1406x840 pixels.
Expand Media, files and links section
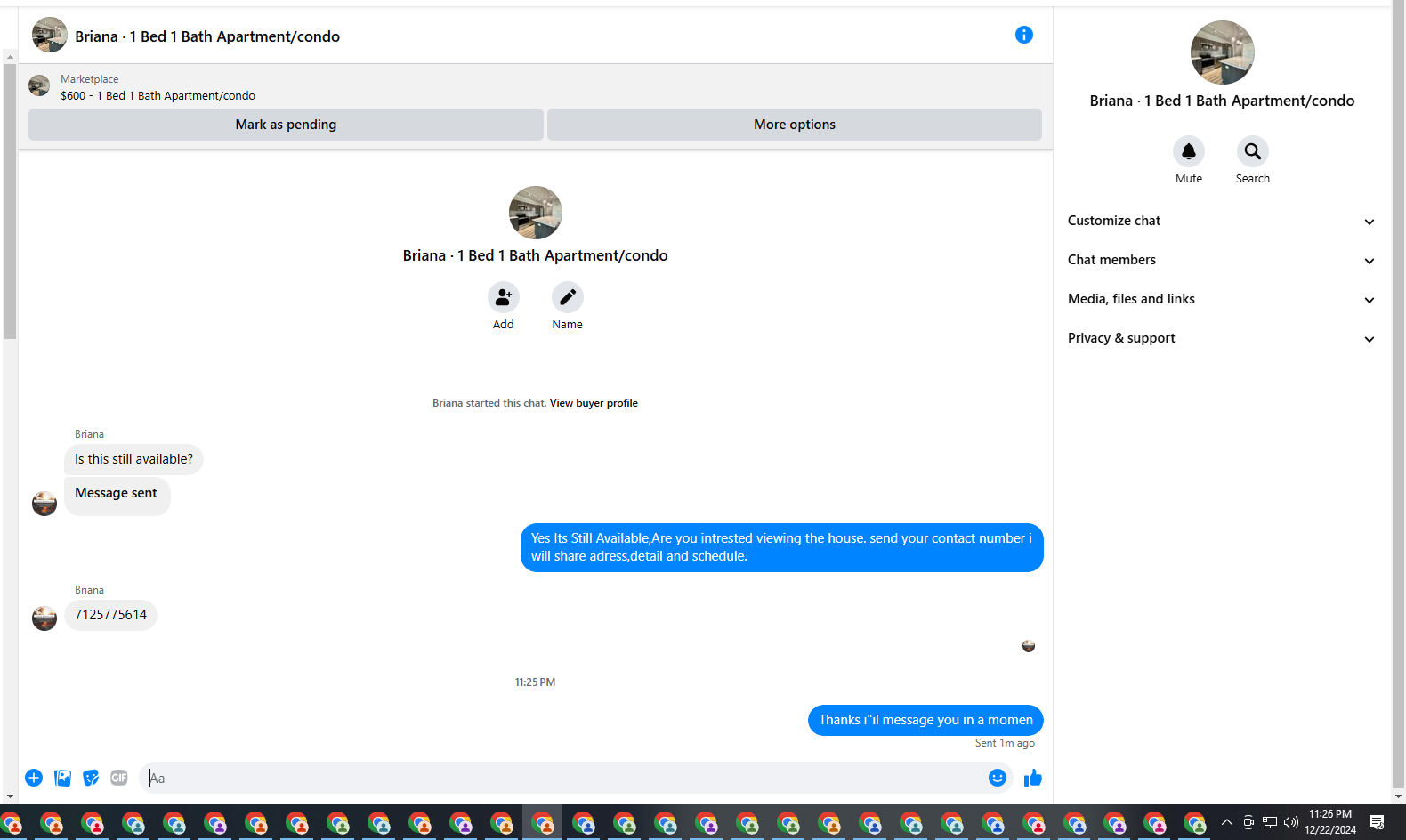[1222, 299]
